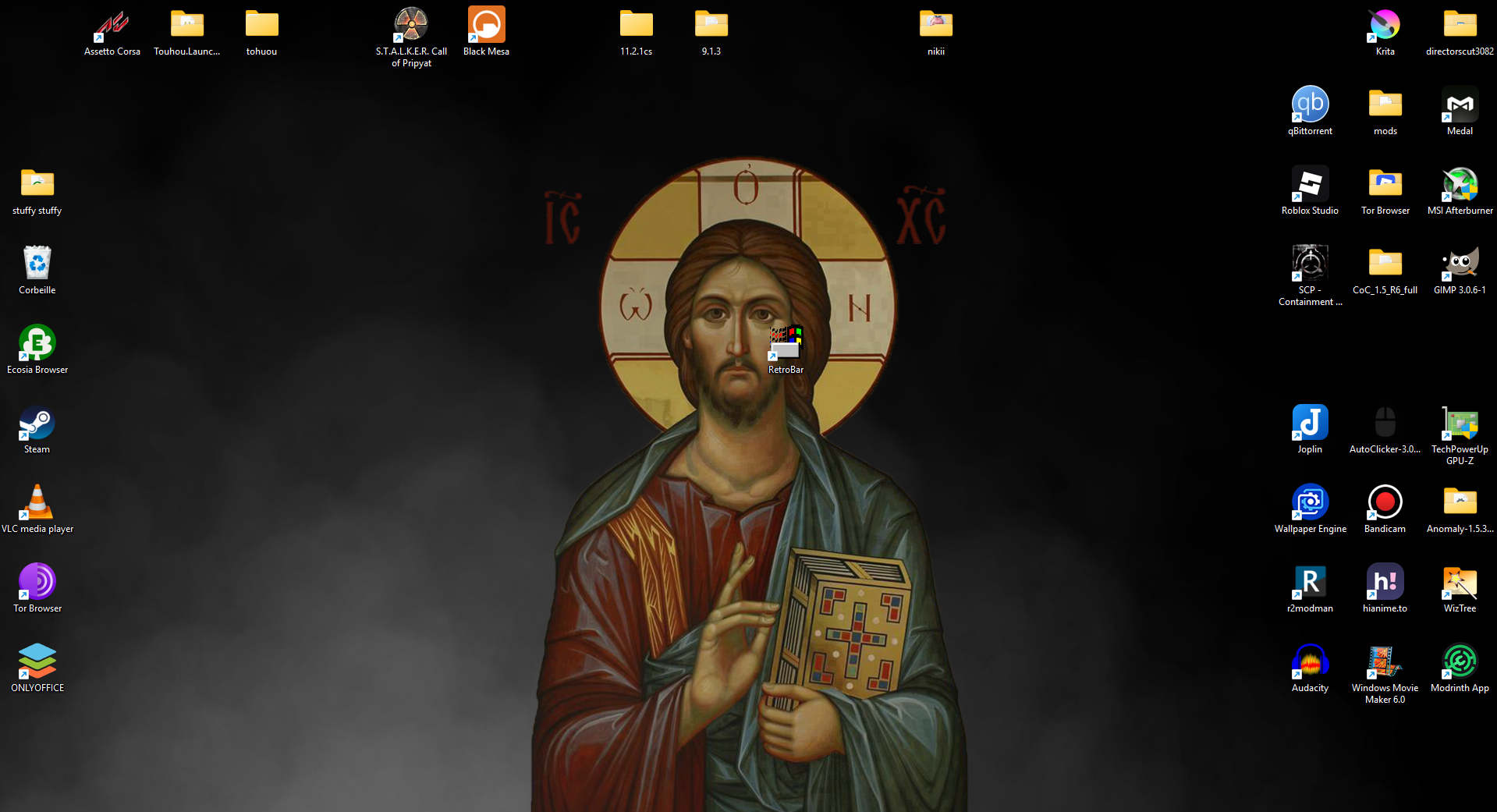Image resolution: width=1497 pixels, height=812 pixels.
Task: Select the Black Mesa game shortcut
Action: coord(486,26)
